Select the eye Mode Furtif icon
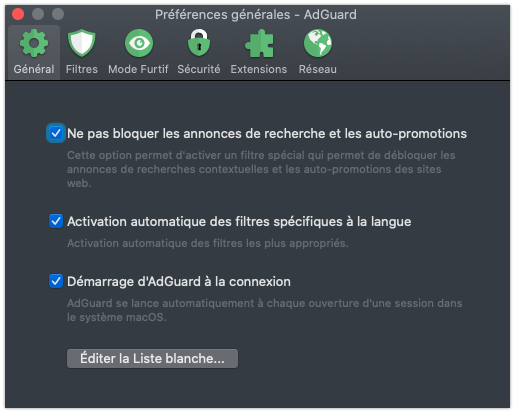The image size is (515, 413). [139, 43]
